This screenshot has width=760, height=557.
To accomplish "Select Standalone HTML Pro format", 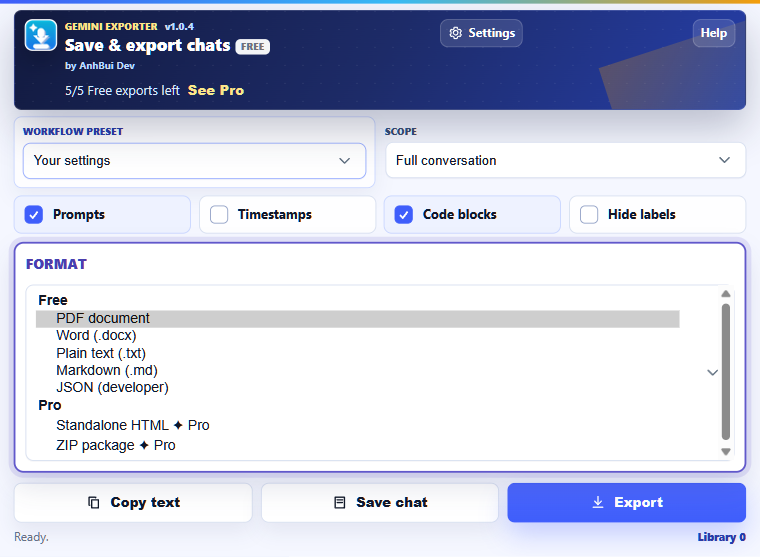I will coord(358,425).
